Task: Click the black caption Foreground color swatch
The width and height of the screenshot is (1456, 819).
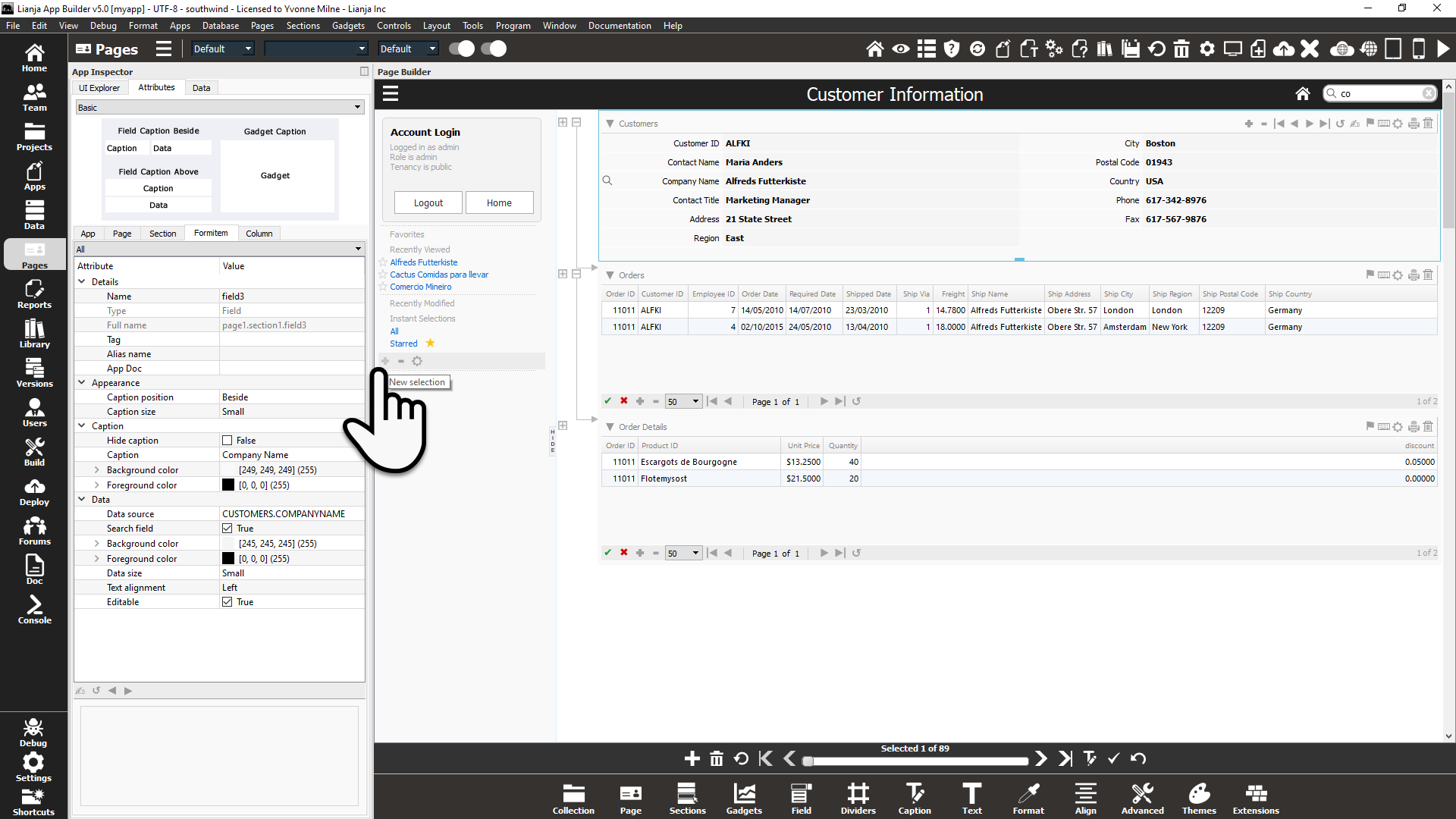Action: tap(227, 485)
